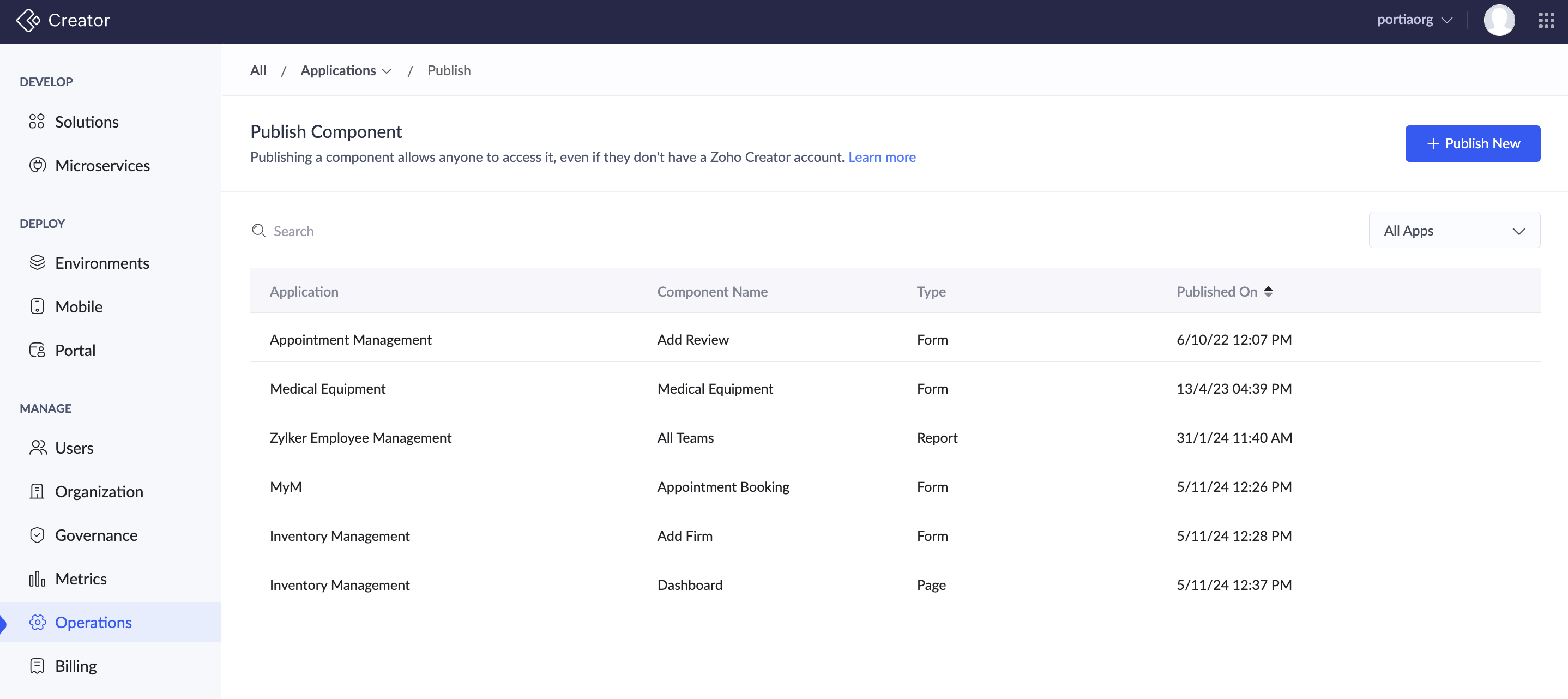Click the user profile avatar
Image resolution: width=1568 pixels, height=699 pixels.
1499,21
